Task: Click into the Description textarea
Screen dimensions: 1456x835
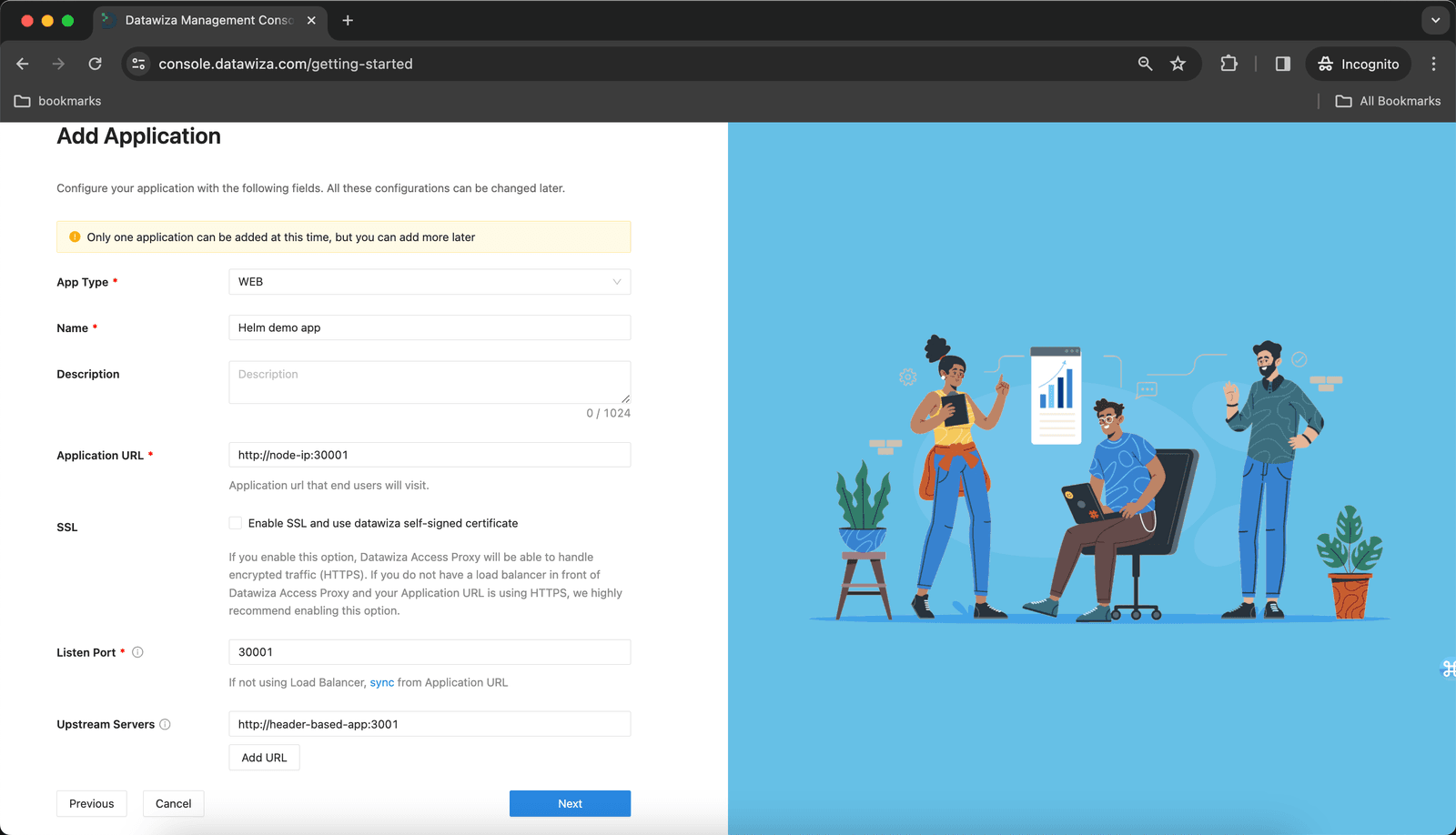Action: (430, 382)
